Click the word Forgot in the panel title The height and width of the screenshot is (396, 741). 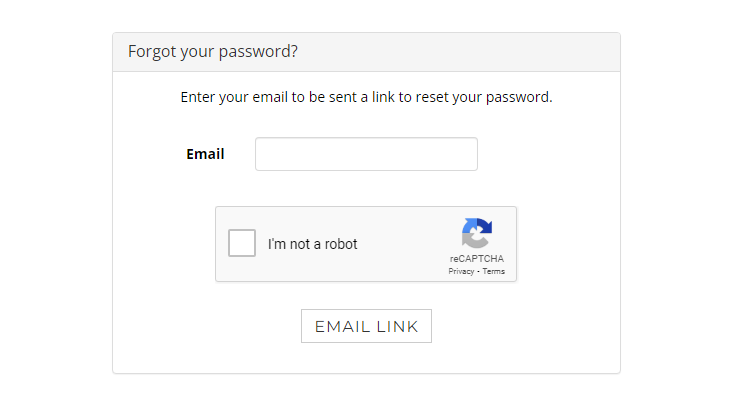(x=145, y=51)
